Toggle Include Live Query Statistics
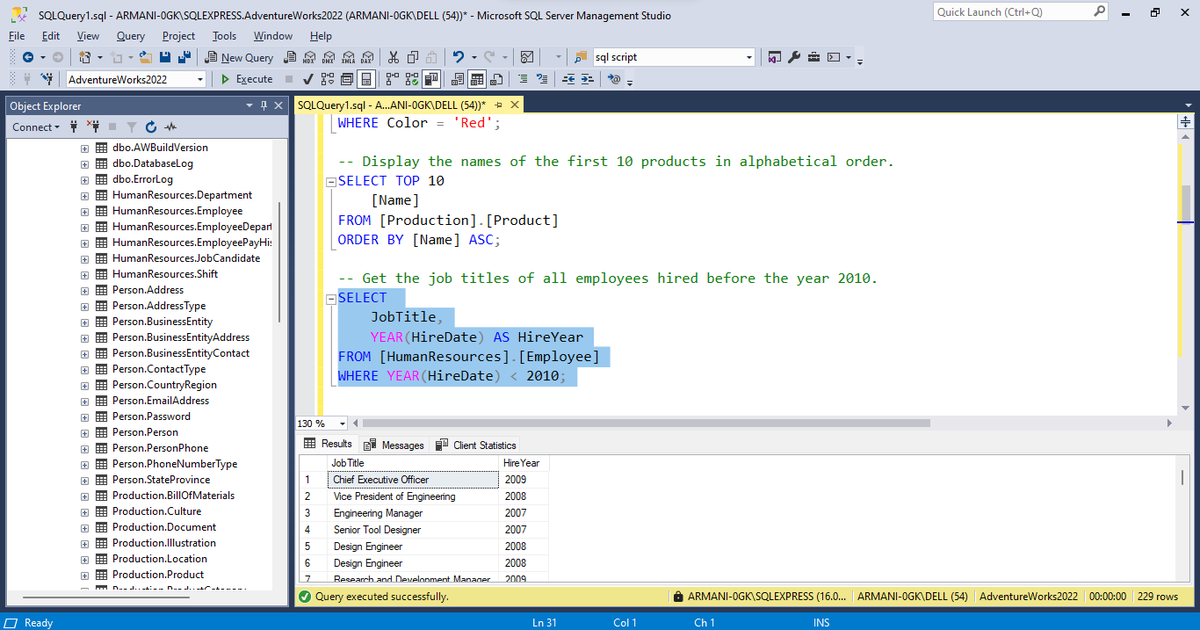The height and width of the screenshot is (630, 1200). pyautogui.click(x=412, y=79)
